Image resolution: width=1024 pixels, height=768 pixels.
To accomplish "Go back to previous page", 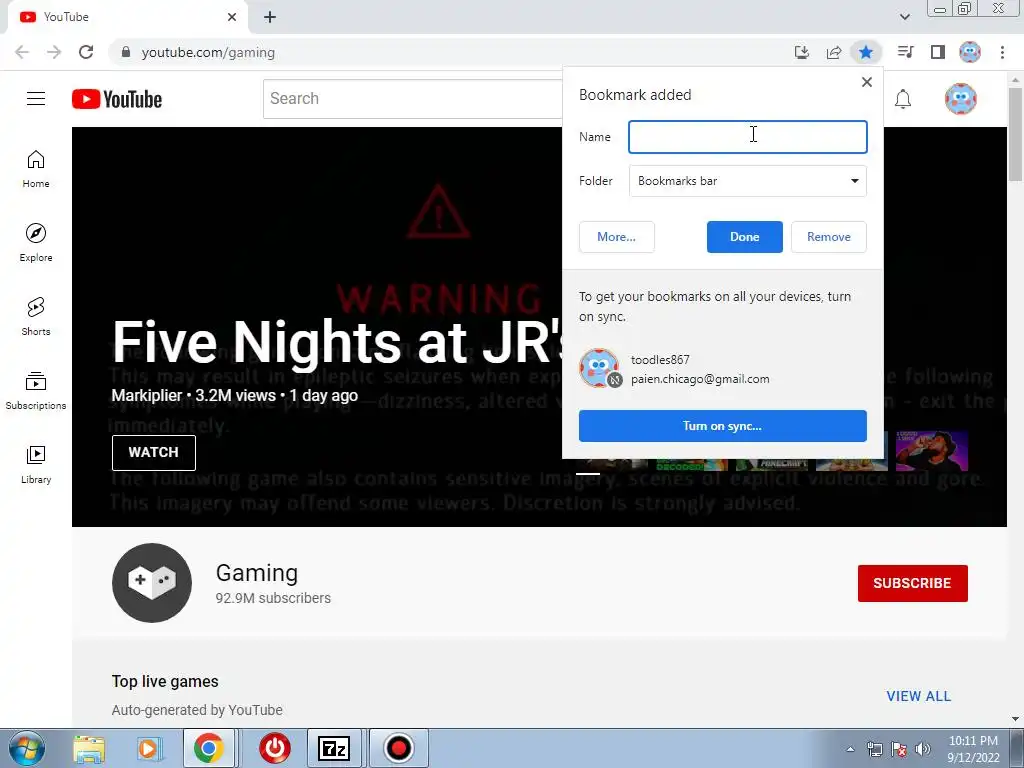I will [22, 52].
